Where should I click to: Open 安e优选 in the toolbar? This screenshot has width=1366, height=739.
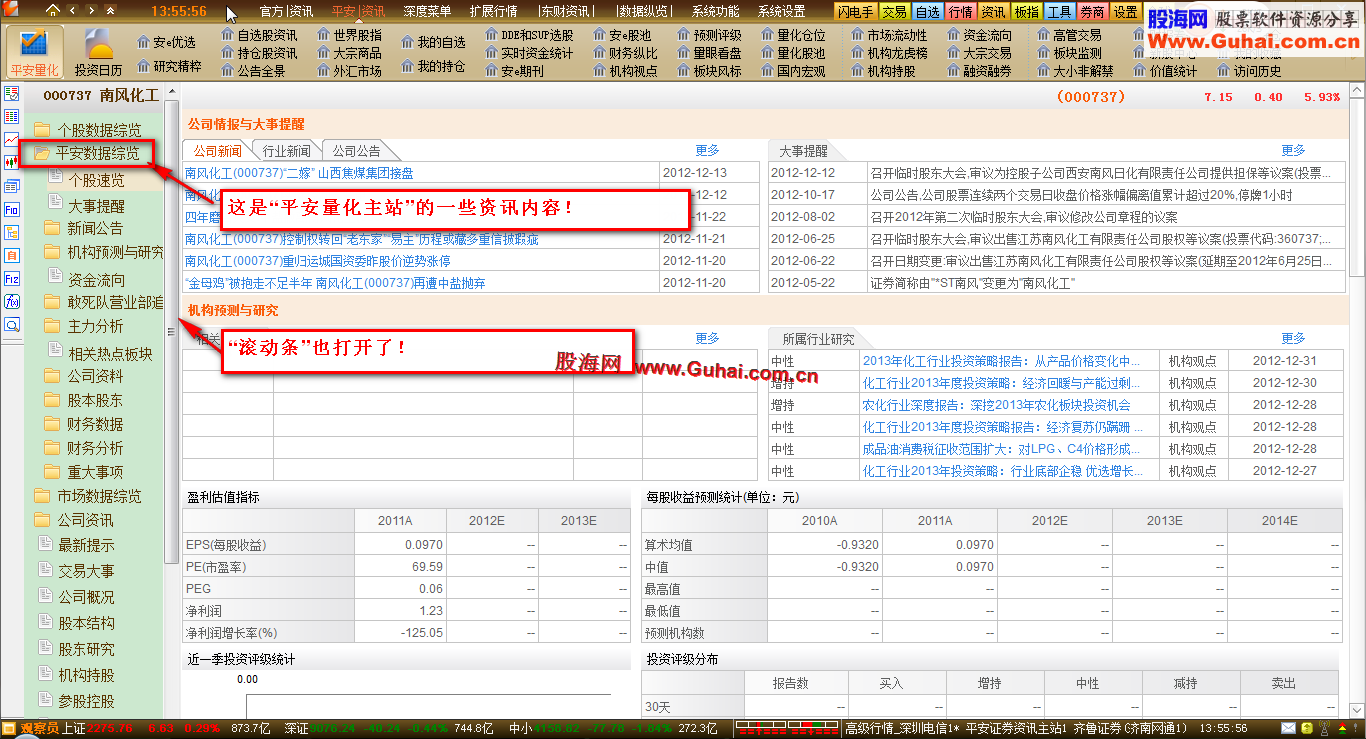click(x=166, y=42)
